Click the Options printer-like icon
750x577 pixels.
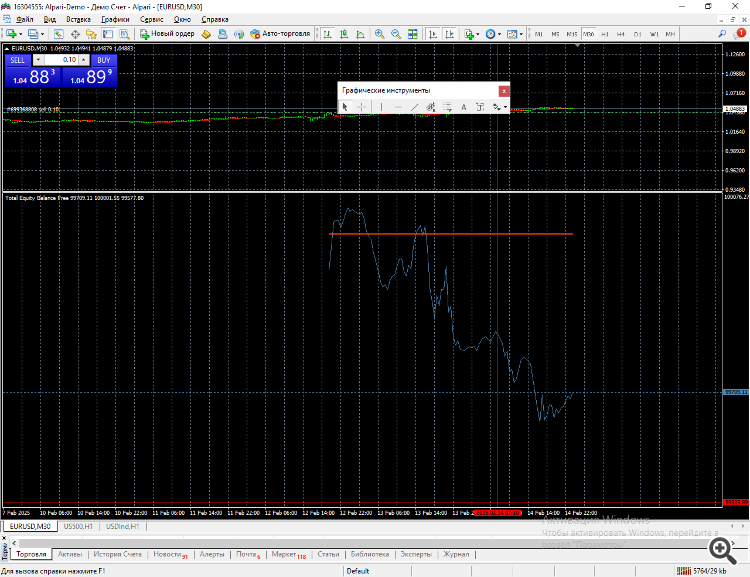coord(222,34)
